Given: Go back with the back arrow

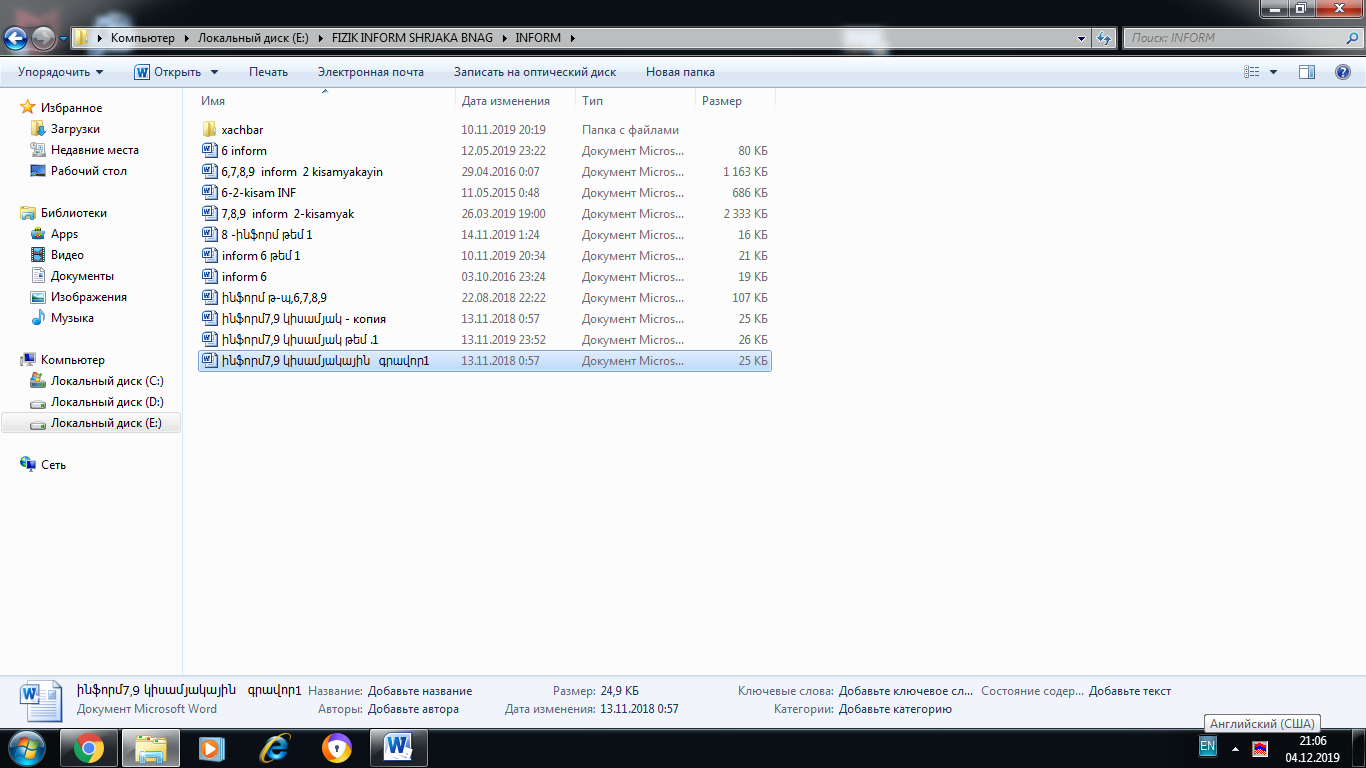Looking at the screenshot, I should (x=16, y=38).
